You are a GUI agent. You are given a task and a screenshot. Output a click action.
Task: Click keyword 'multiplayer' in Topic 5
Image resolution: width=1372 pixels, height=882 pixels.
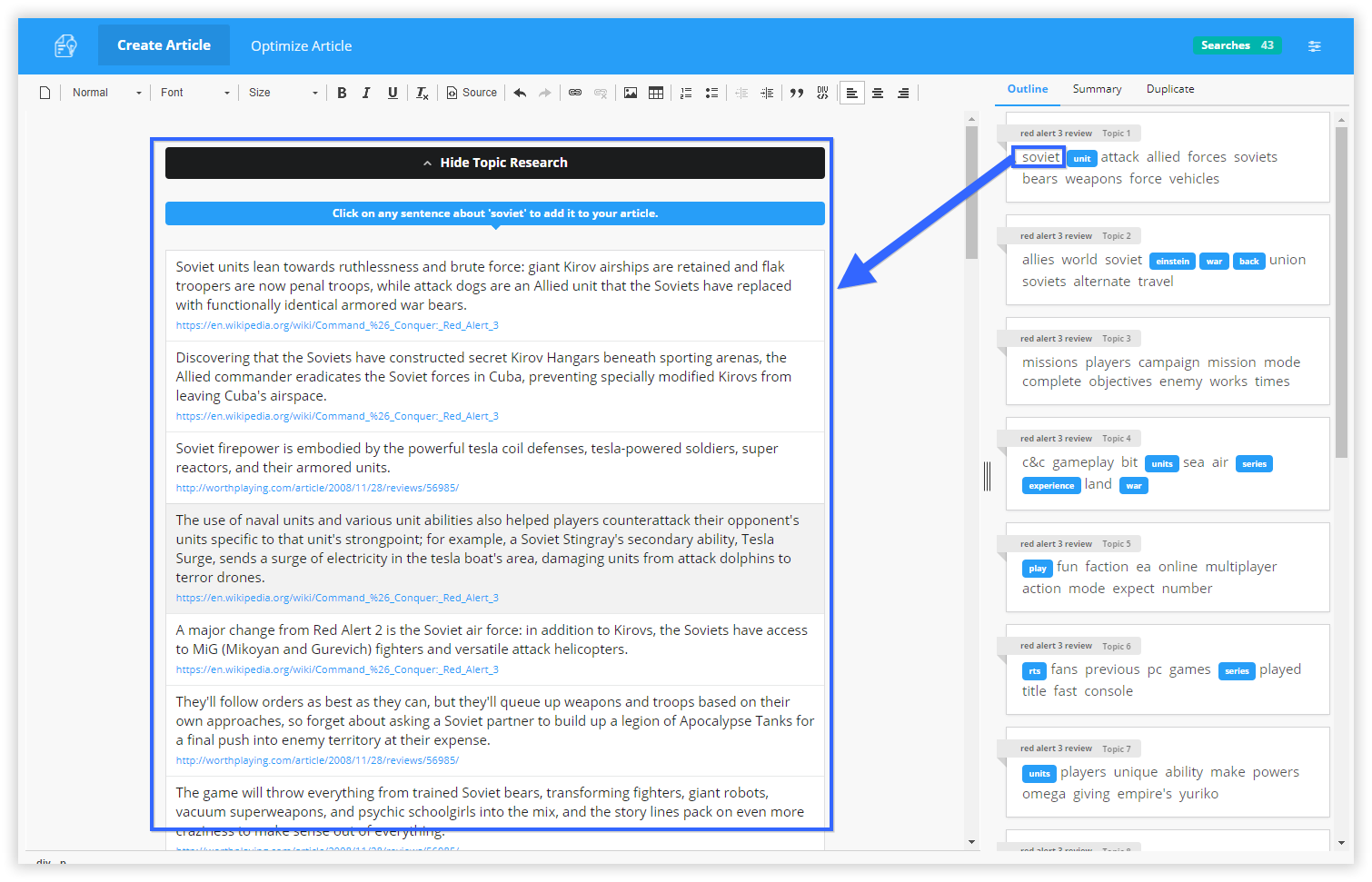[1241, 567]
